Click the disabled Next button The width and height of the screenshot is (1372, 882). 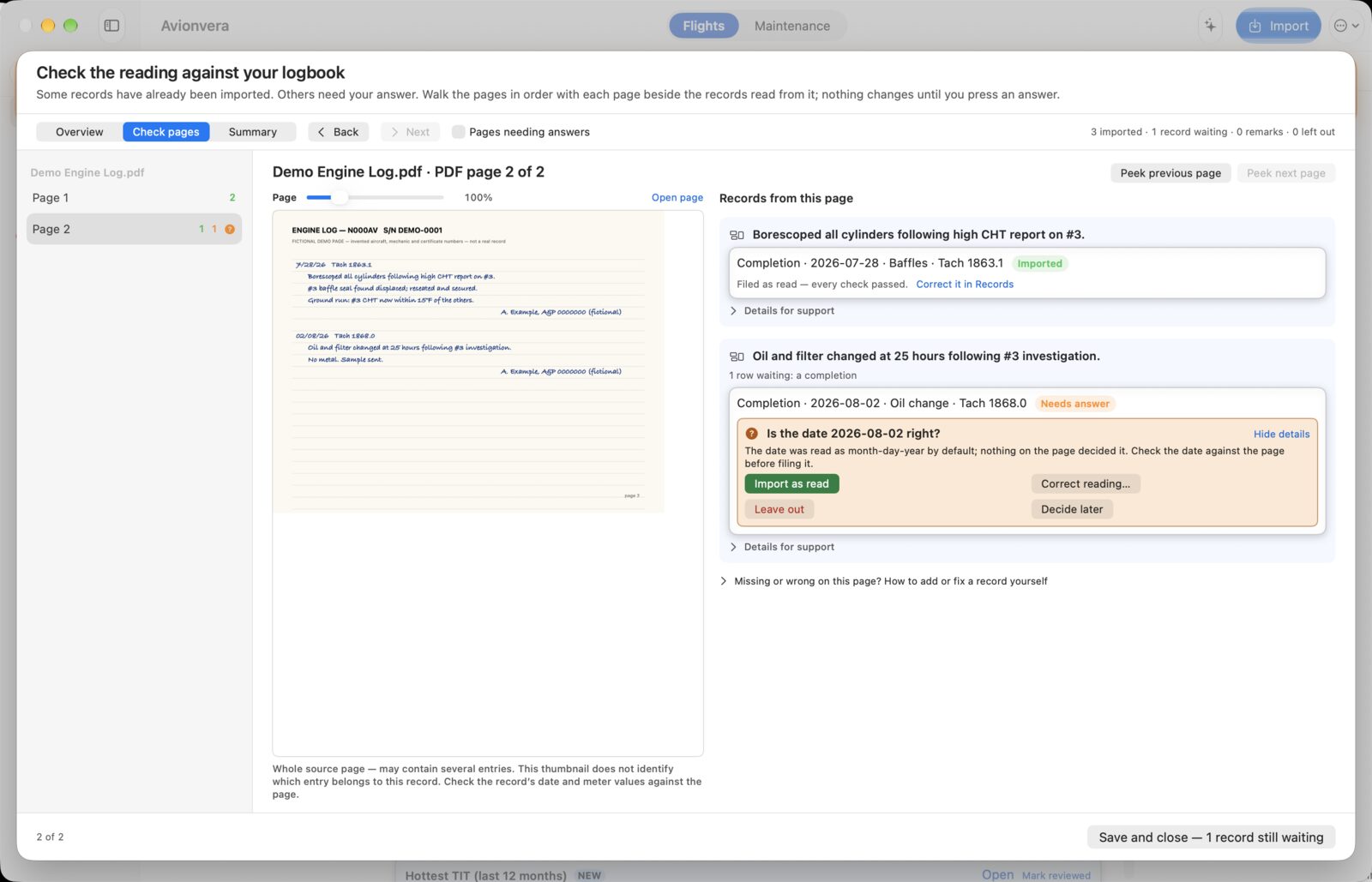410,132
